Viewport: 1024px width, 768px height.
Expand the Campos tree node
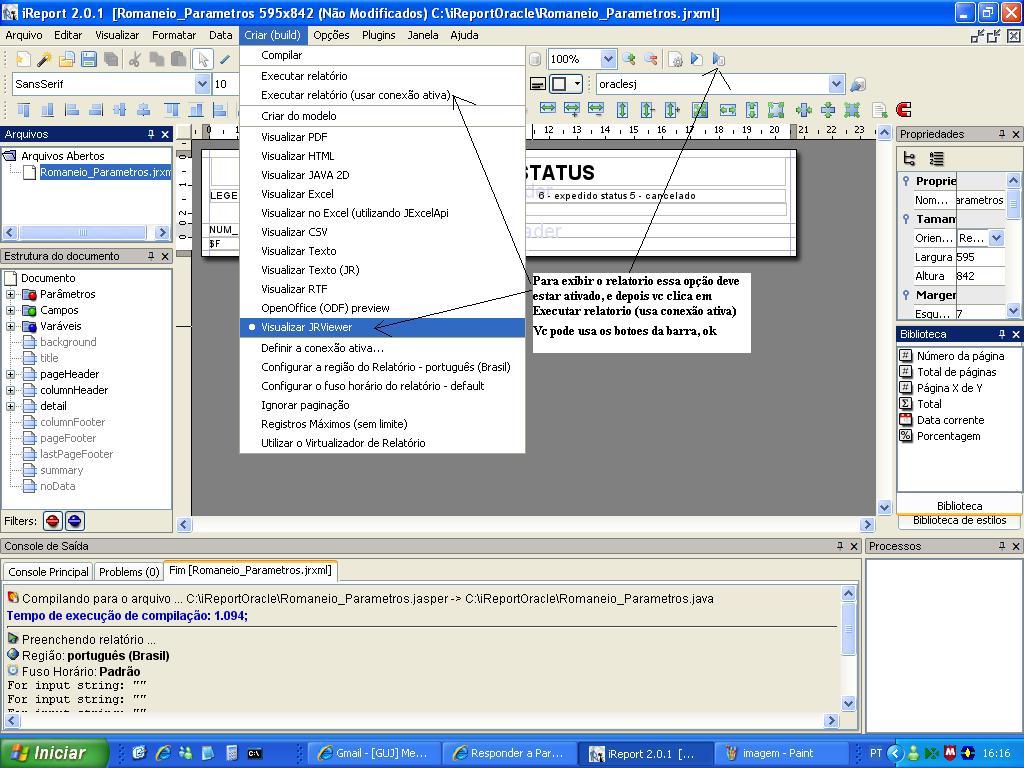coord(10,310)
